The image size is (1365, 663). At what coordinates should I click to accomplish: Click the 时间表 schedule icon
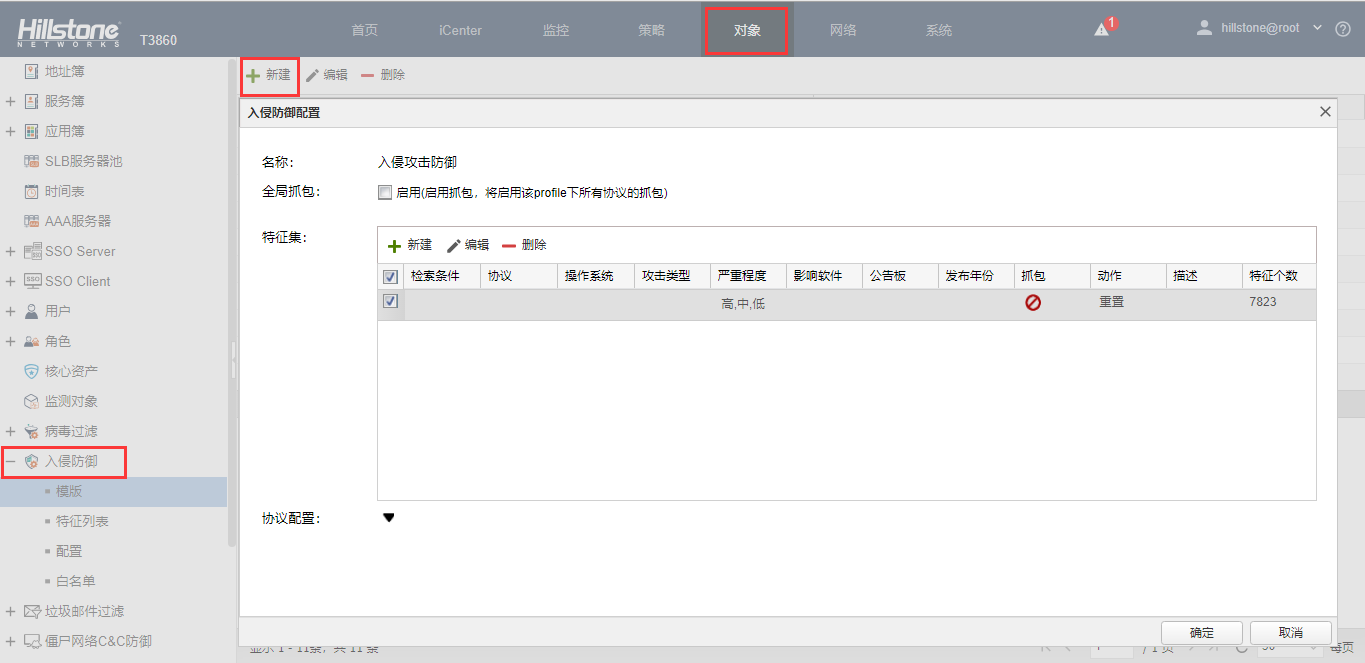tap(31, 191)
